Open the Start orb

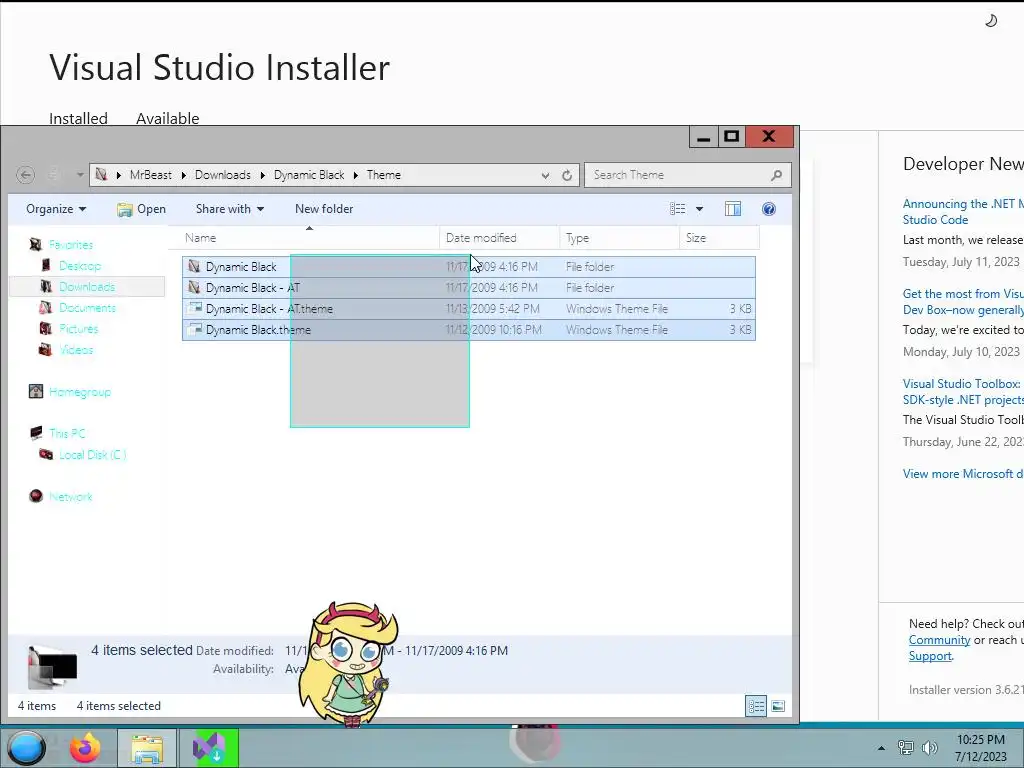(26, 748)
